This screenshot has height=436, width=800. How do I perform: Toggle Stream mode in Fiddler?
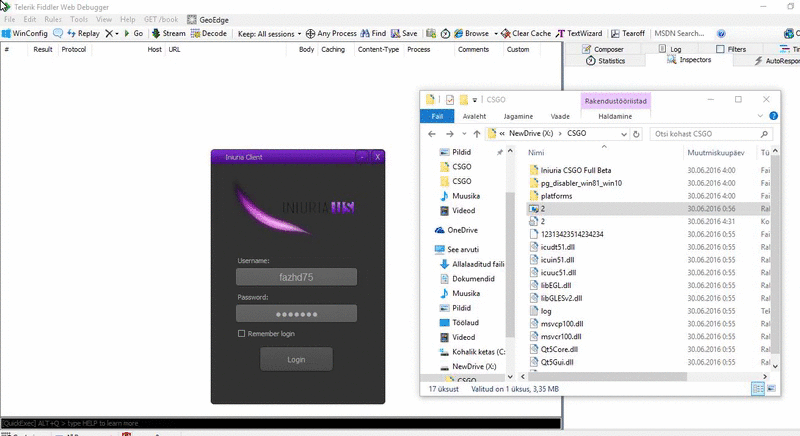click(x=169, y=33)
